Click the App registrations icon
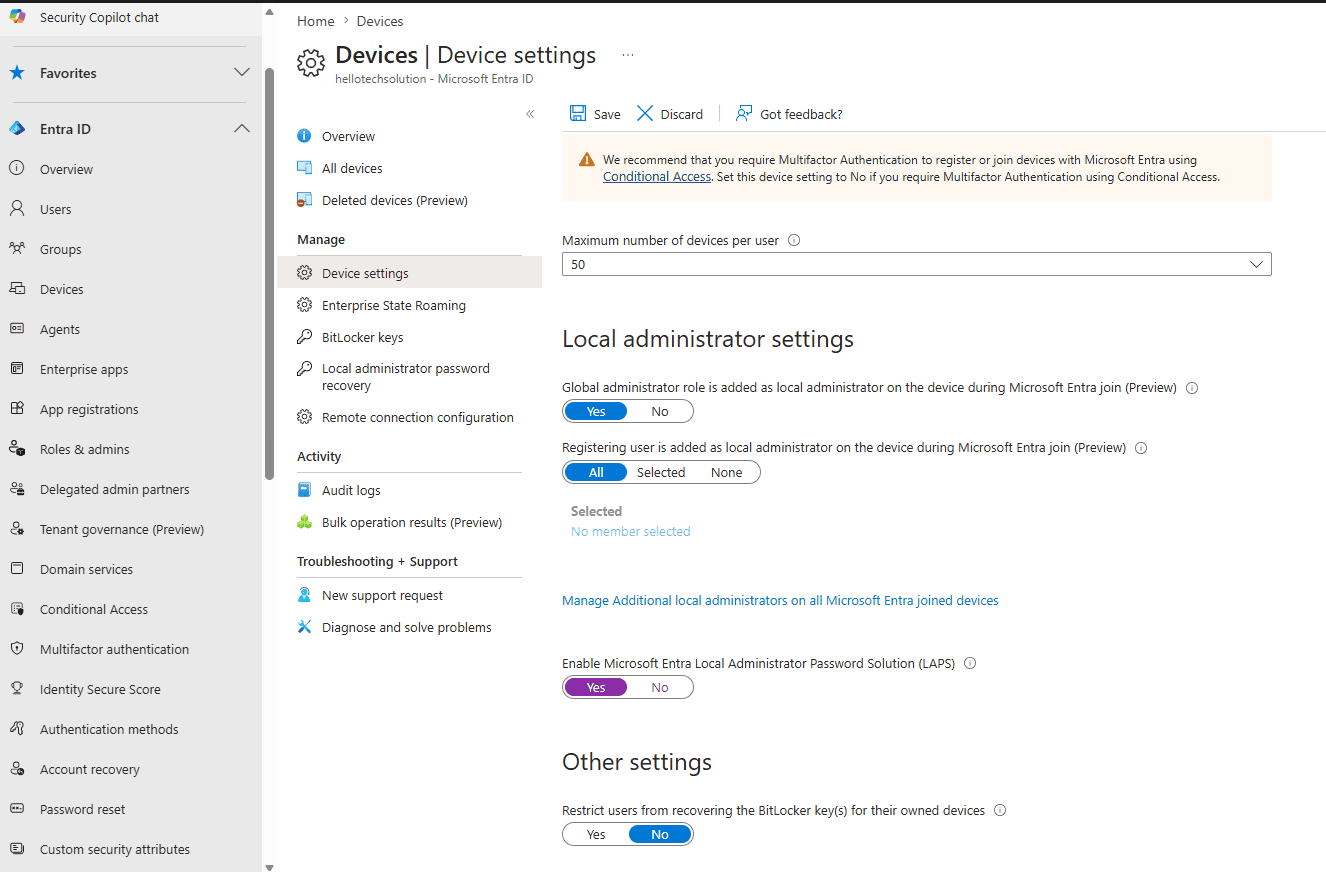This screenshot has height=872, width=1326. [x=17, y=409]
